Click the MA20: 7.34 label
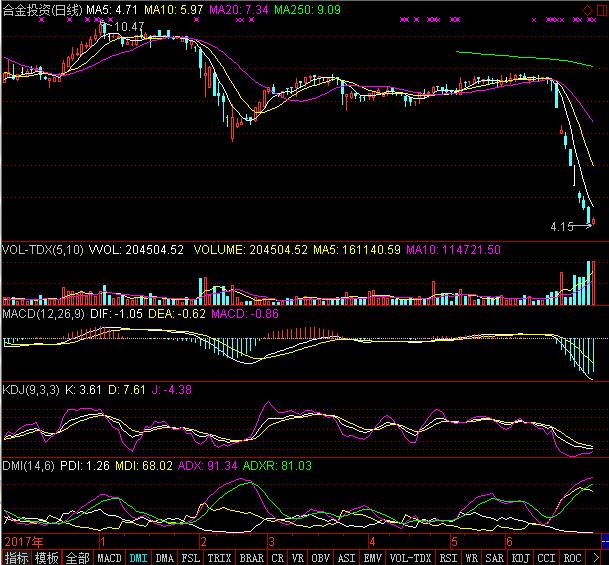Image resolution: width=609 pixels, height=565 pixels. [238, 10]
